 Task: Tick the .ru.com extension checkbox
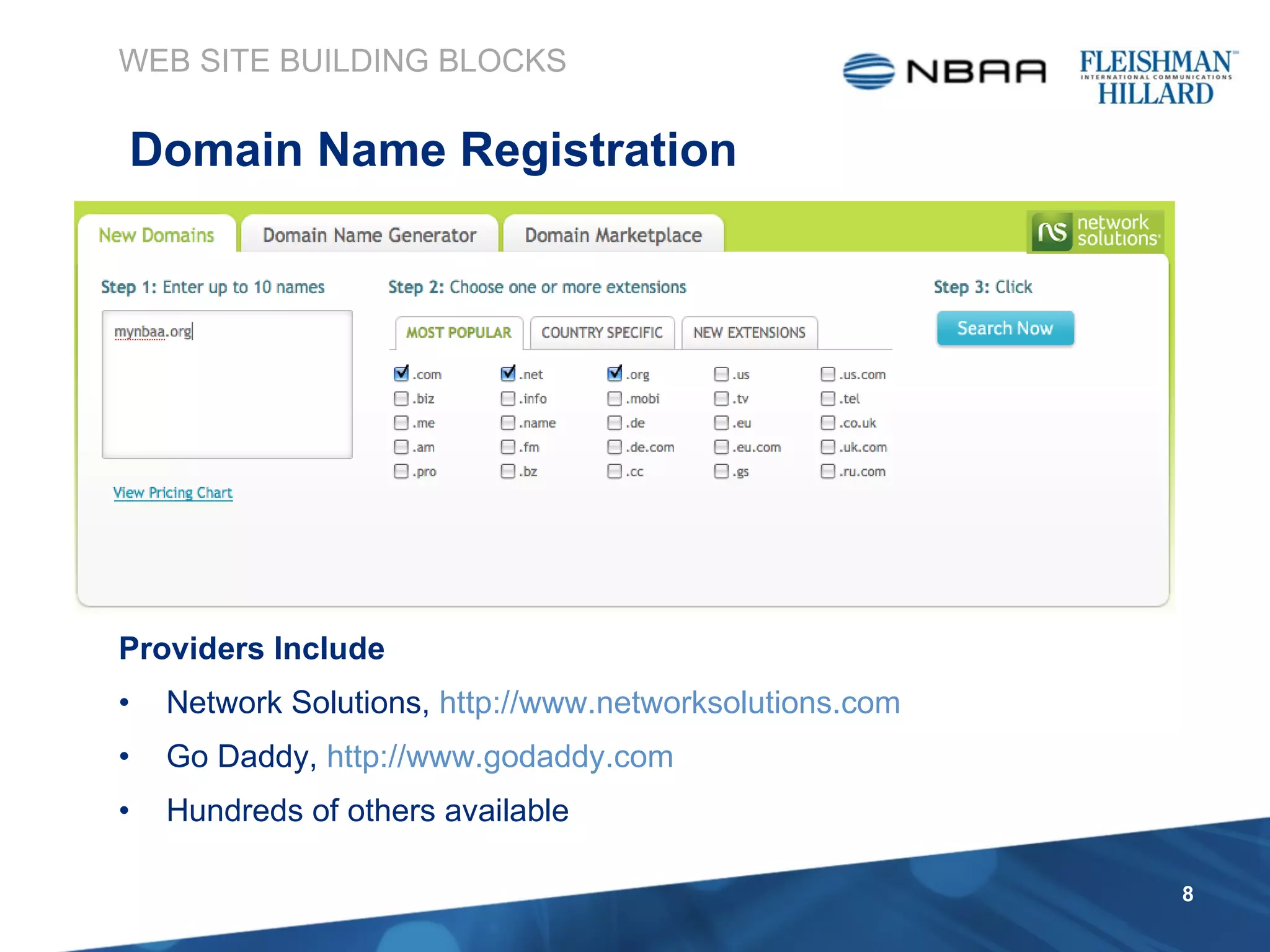click(828, 472)
